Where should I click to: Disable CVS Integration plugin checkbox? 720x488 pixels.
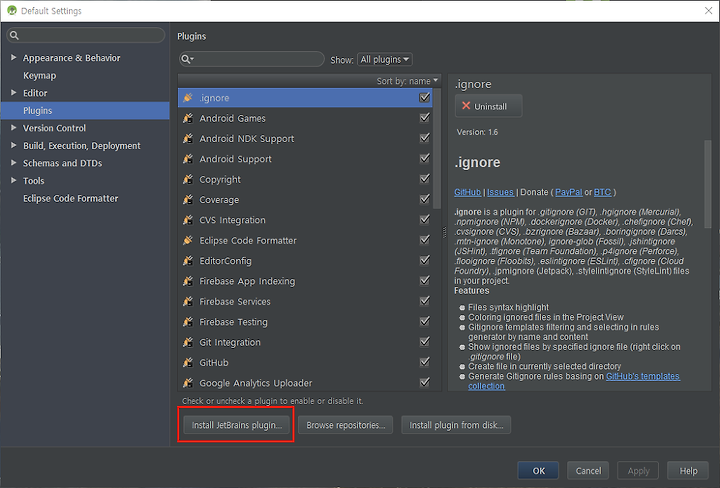point(425,219)
